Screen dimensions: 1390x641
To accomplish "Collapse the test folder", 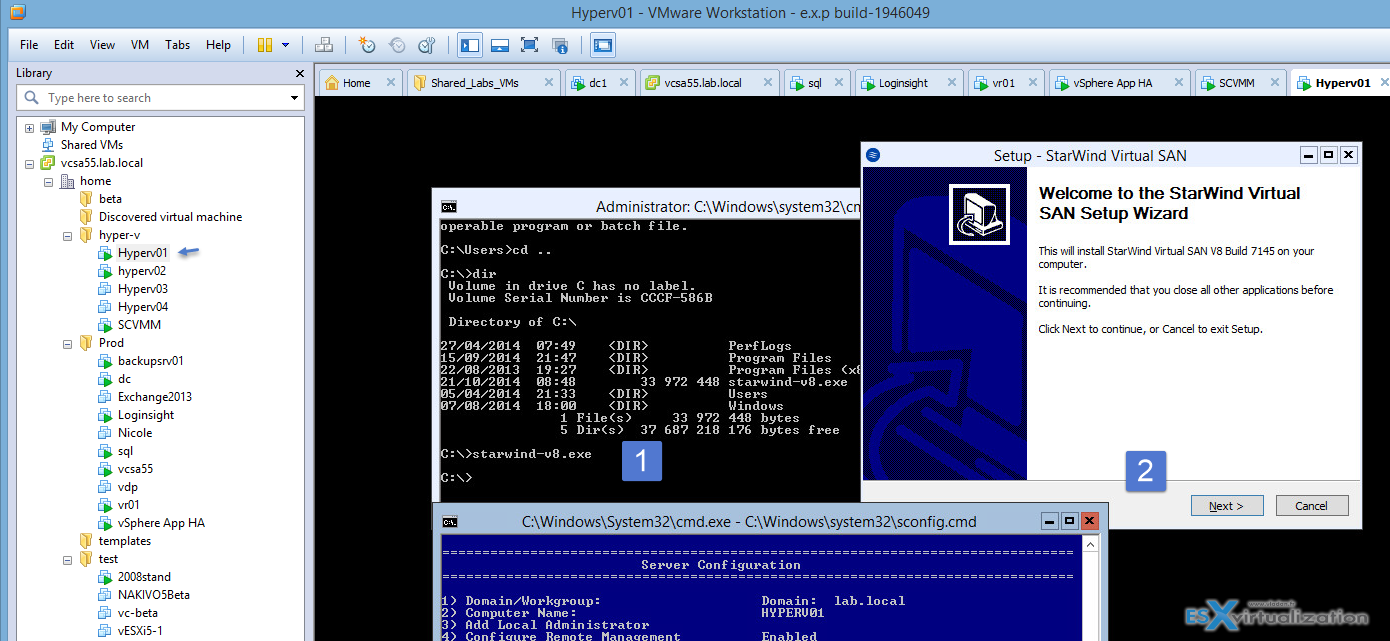I will click(67, 560).
